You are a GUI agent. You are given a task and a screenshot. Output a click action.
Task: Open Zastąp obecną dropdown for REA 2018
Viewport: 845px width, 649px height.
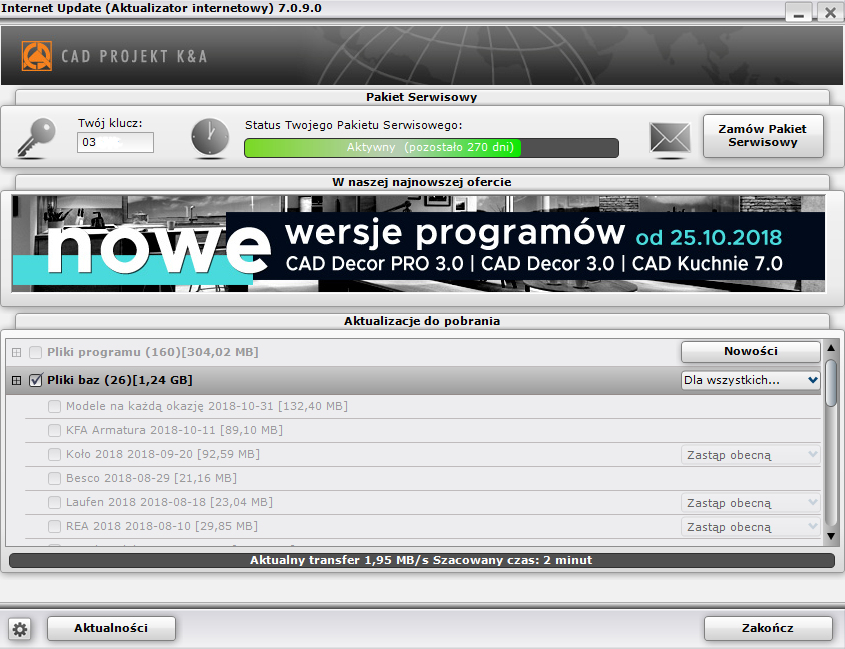(751, 527)
